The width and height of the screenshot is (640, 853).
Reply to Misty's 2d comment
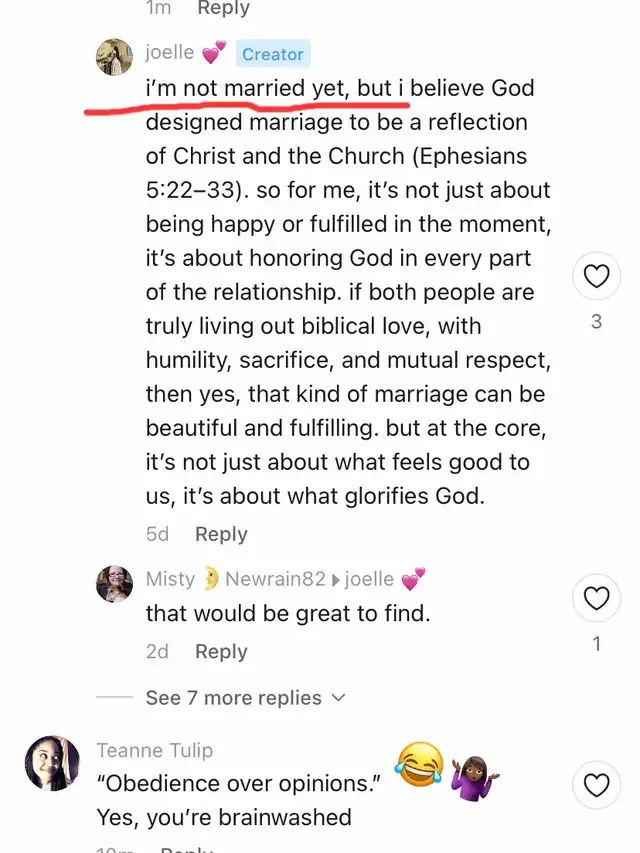click(221, 651)
